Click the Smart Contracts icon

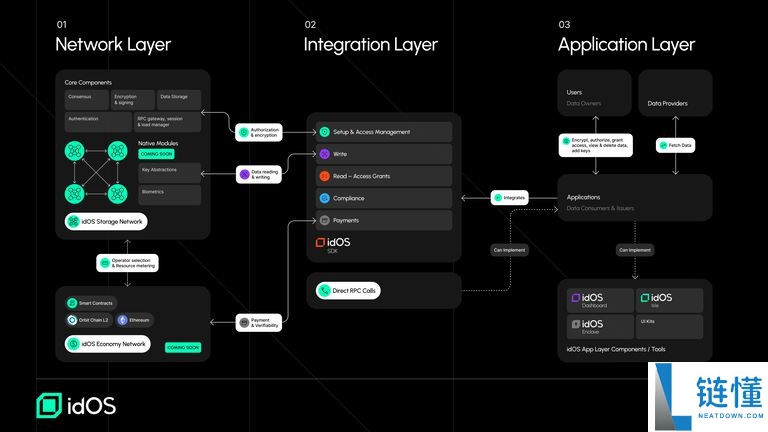pyautogui.click(x=73, y=303)
